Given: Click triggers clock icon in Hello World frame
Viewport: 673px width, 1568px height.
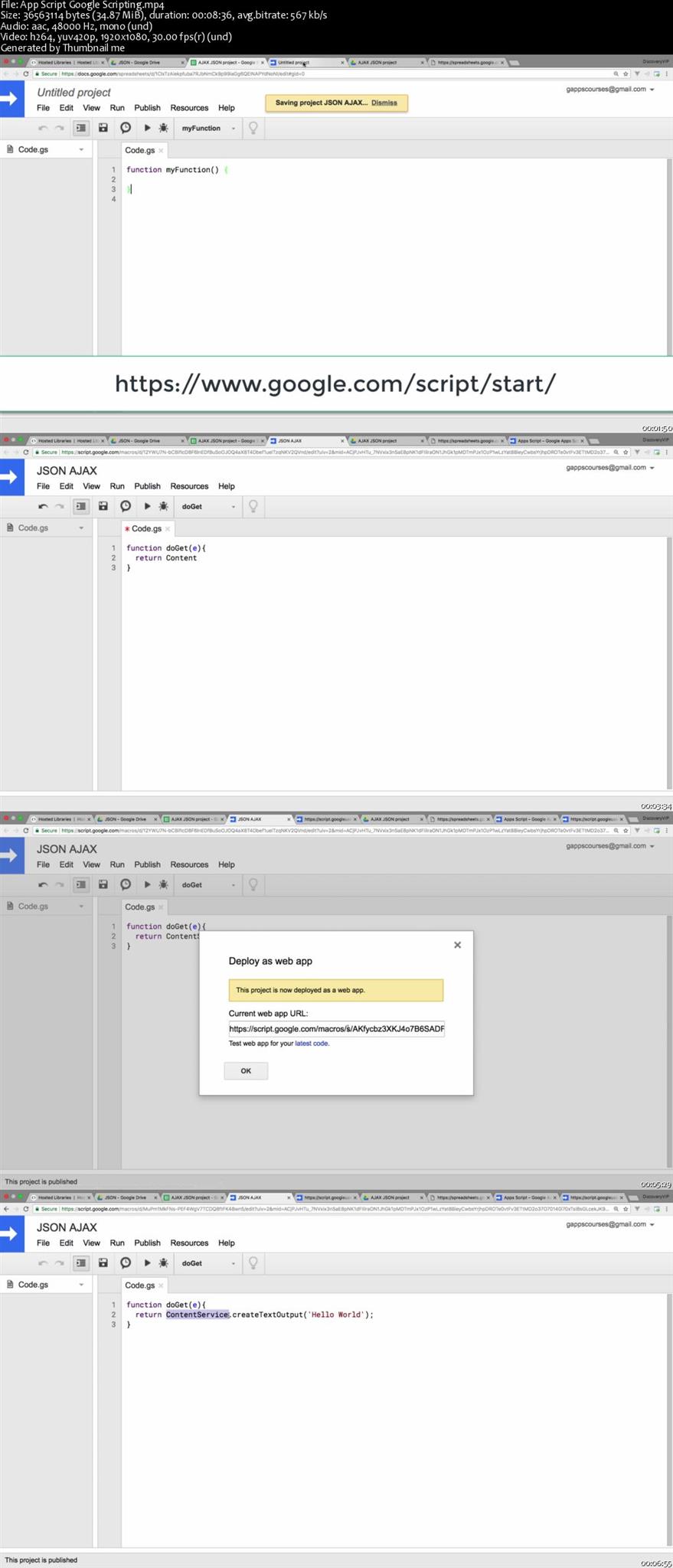Looking at the screenshot, I should click(126, 1263).
